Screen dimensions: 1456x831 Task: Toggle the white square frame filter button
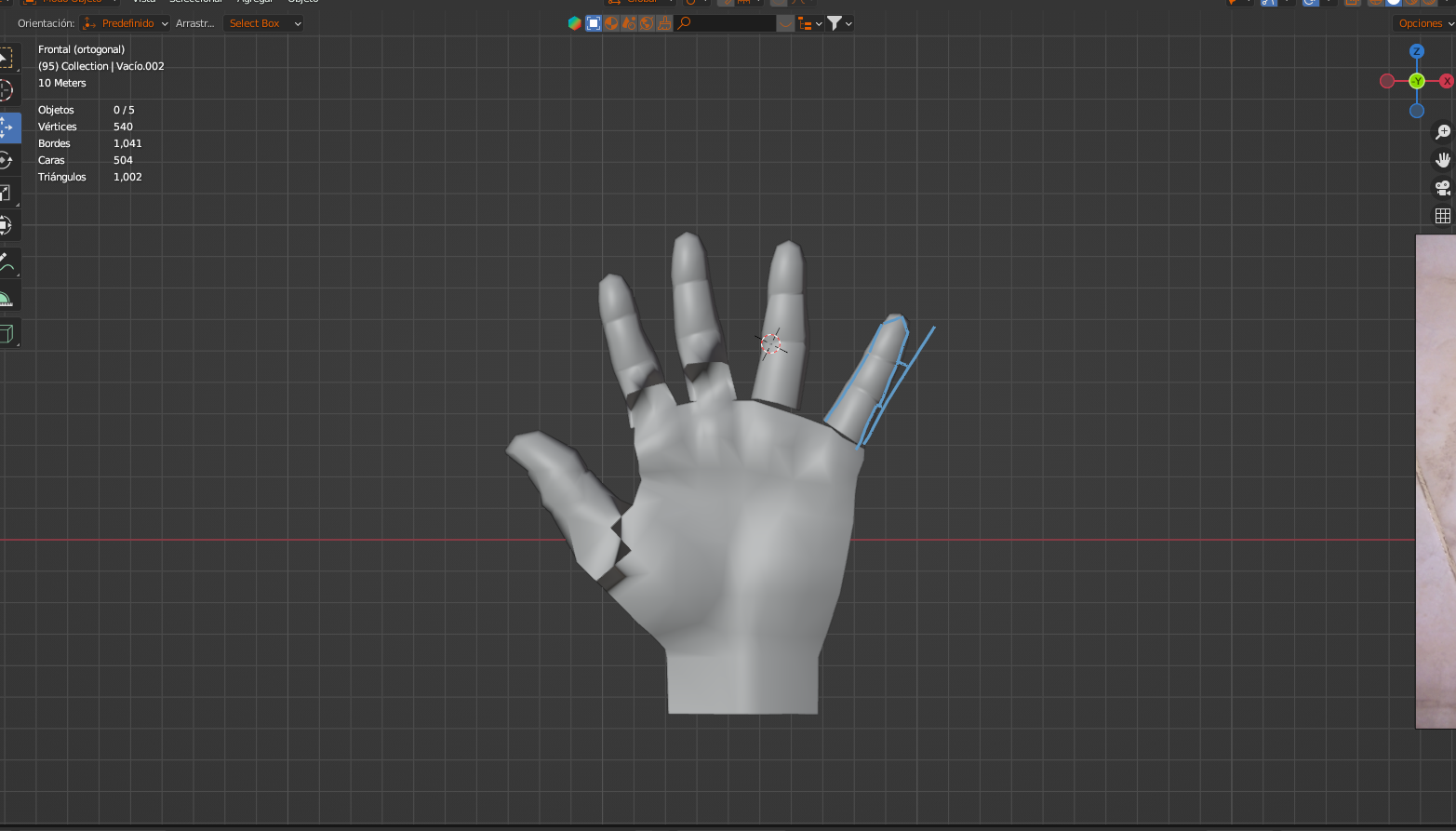[594, 23]
